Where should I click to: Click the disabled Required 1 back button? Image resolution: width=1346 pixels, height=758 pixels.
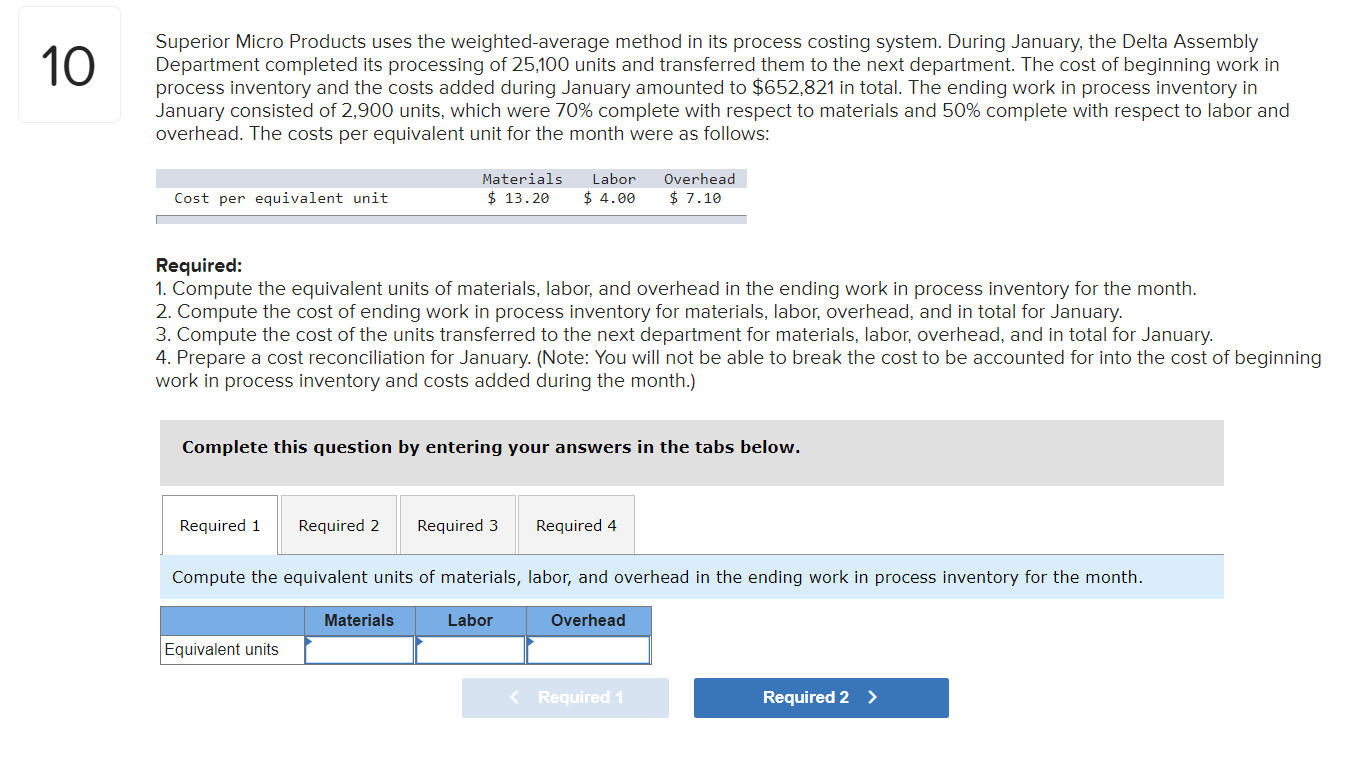565,697
